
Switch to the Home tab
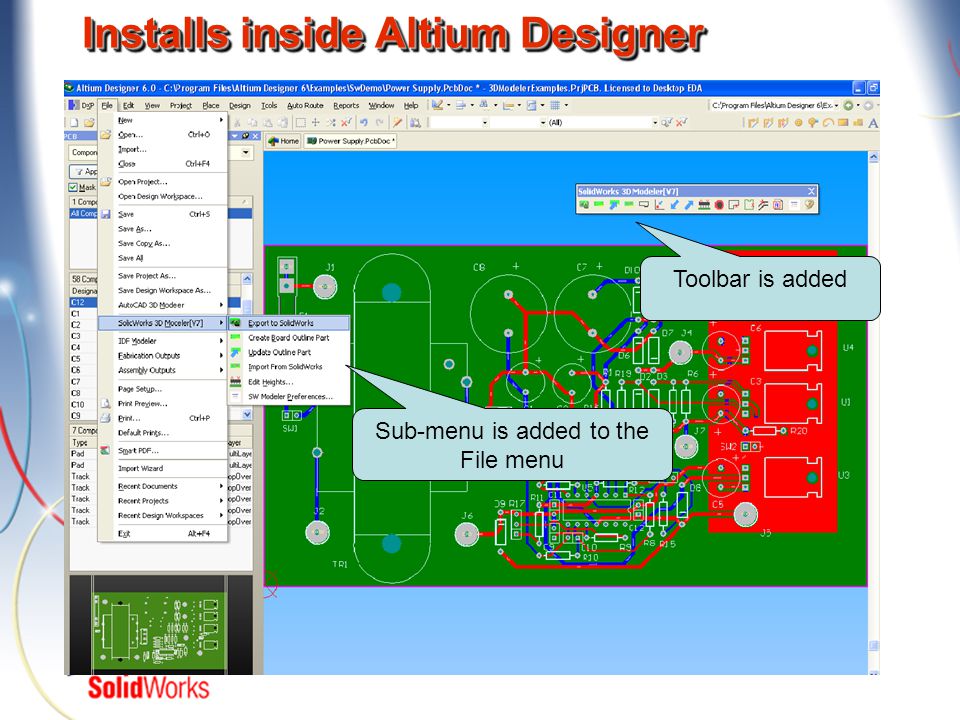[x=283, y=141]
